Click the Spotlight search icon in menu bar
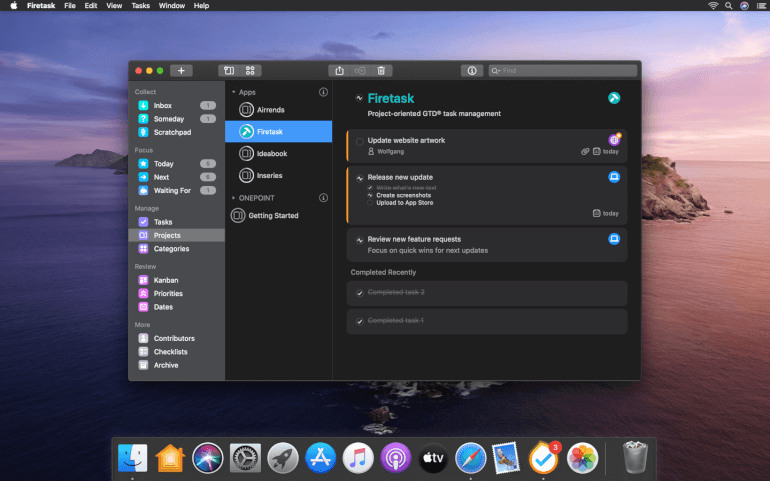The image size is (770, 481). pyautogui.click(x=729, y=5)
